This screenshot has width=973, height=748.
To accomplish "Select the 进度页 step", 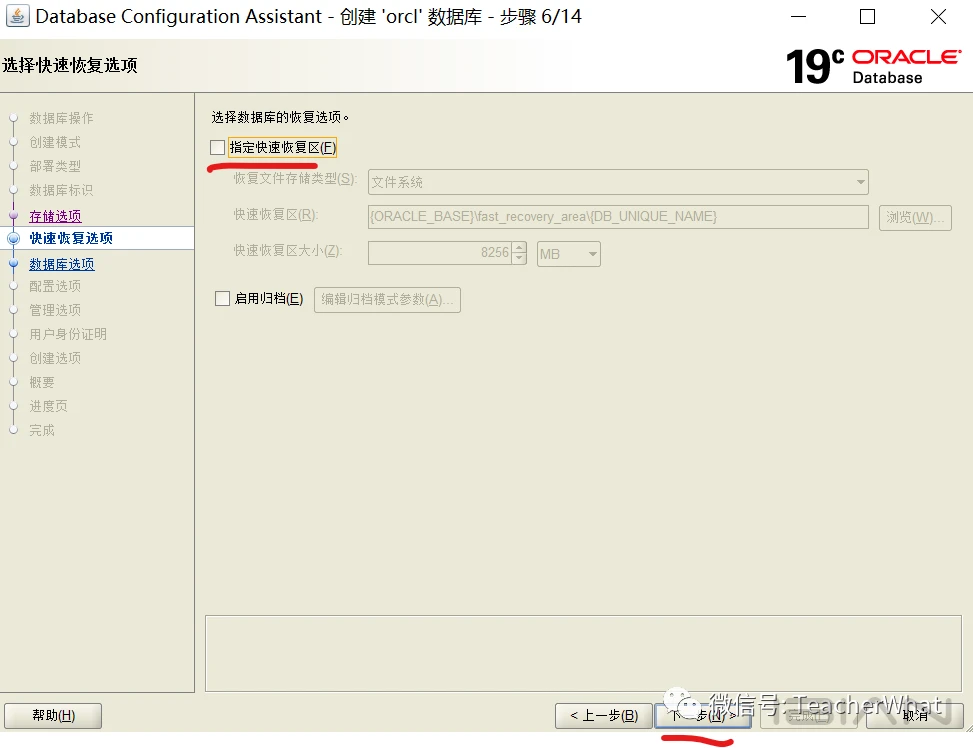I will click(48, 406).
